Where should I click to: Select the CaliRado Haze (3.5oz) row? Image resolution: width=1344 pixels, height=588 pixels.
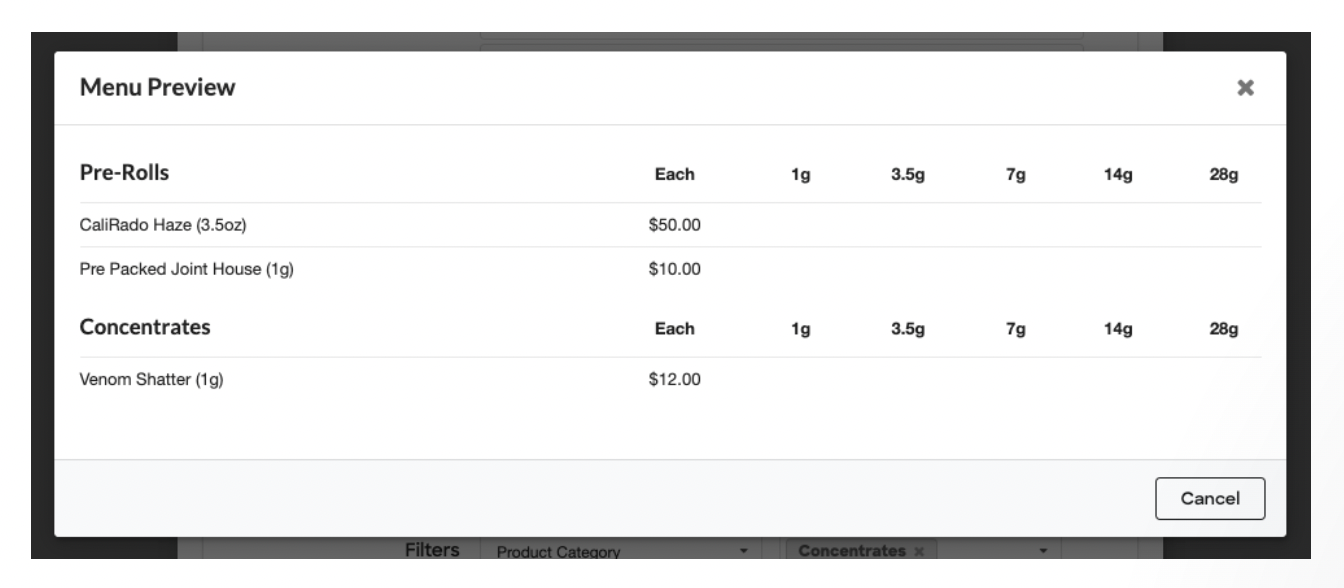click(670, 225)
